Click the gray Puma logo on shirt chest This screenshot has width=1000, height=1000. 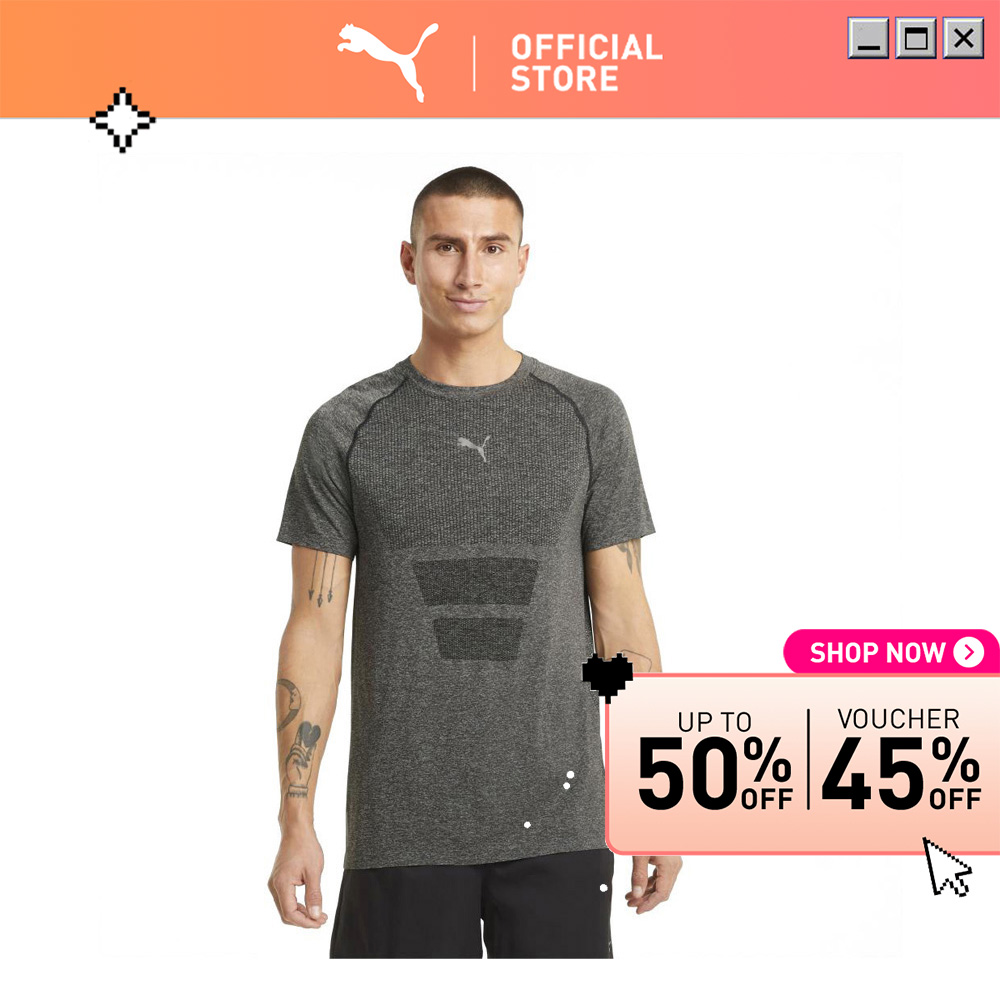pos(474,447)
